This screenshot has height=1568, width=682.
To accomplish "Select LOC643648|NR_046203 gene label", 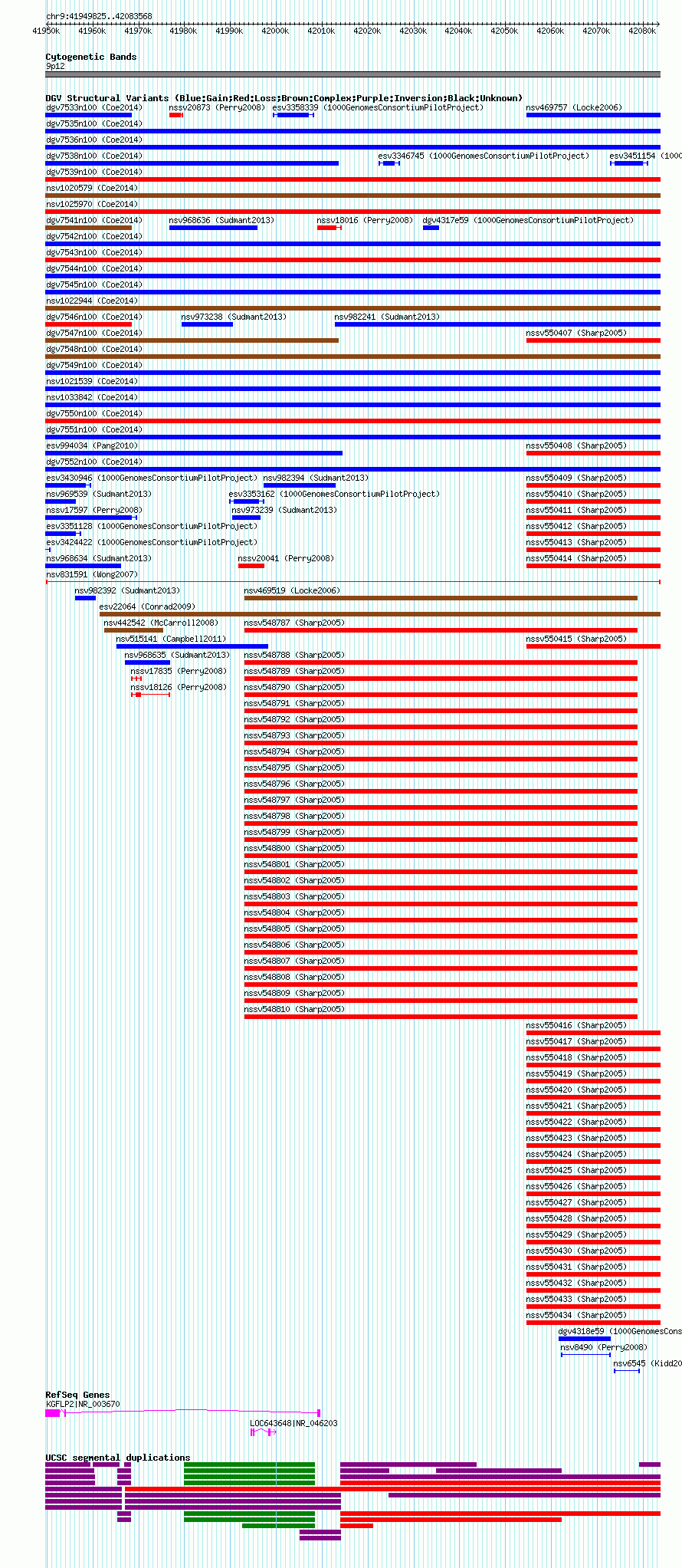I will (x=293, y=1423).
